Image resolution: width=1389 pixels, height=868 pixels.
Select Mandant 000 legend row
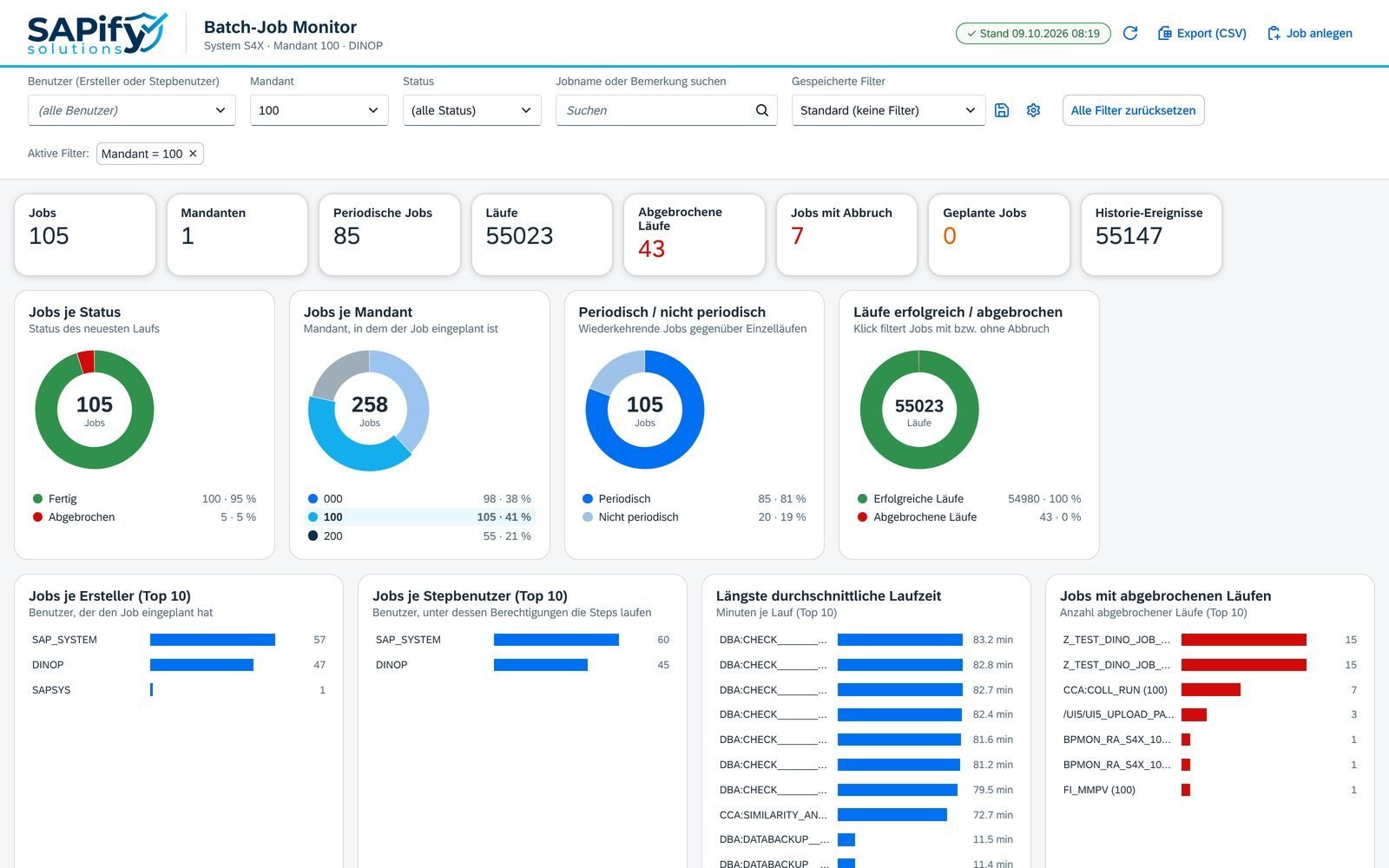(x=419, y=498)
